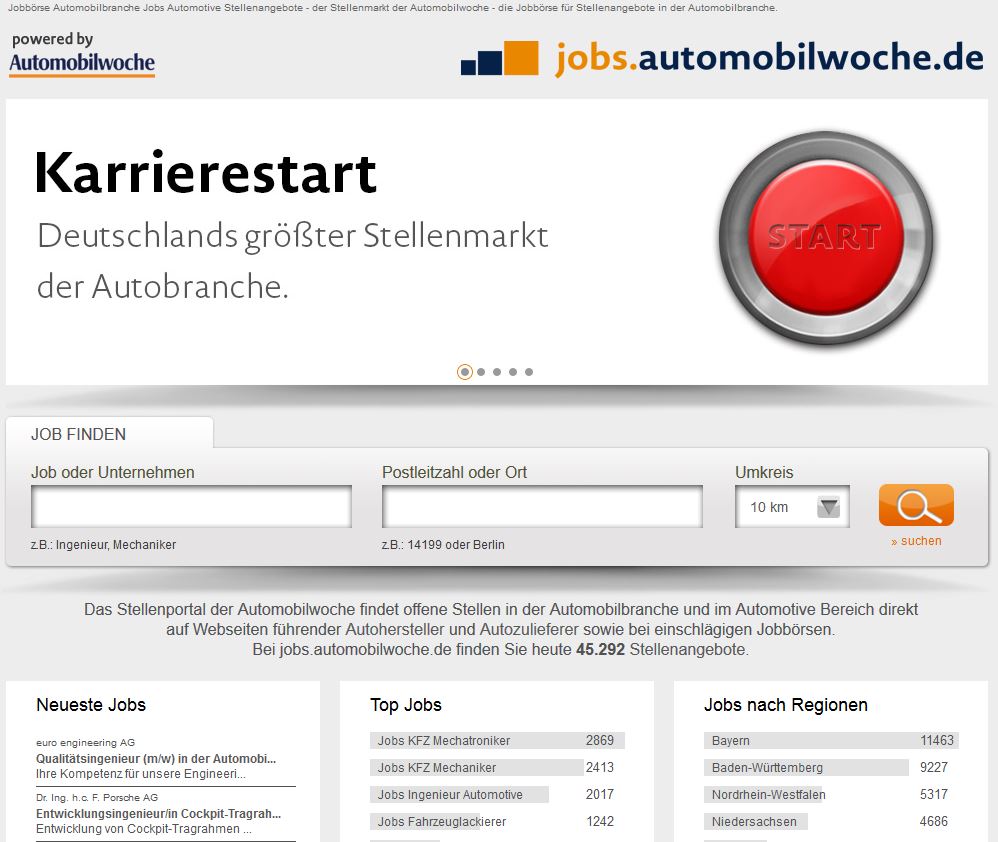Screen dimensions: 998x842
Task: Open Jobs KFZ Mechatroniker listing
Action: (444, 741)
